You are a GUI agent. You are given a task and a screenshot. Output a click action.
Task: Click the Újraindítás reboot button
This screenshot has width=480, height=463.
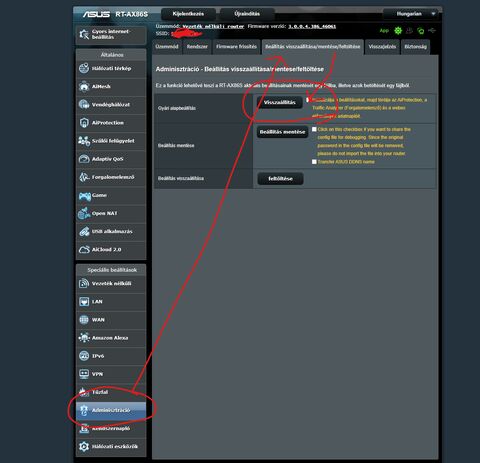click(x=247, y=14)
